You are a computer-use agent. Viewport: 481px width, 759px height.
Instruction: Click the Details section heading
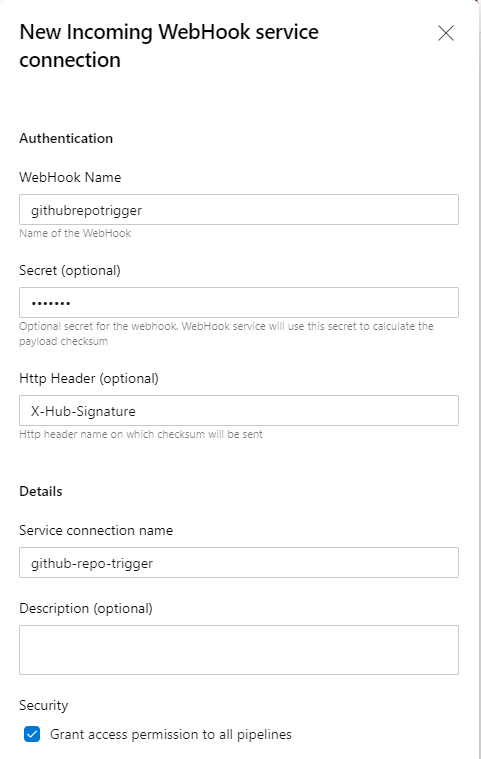tap(41, 491)
